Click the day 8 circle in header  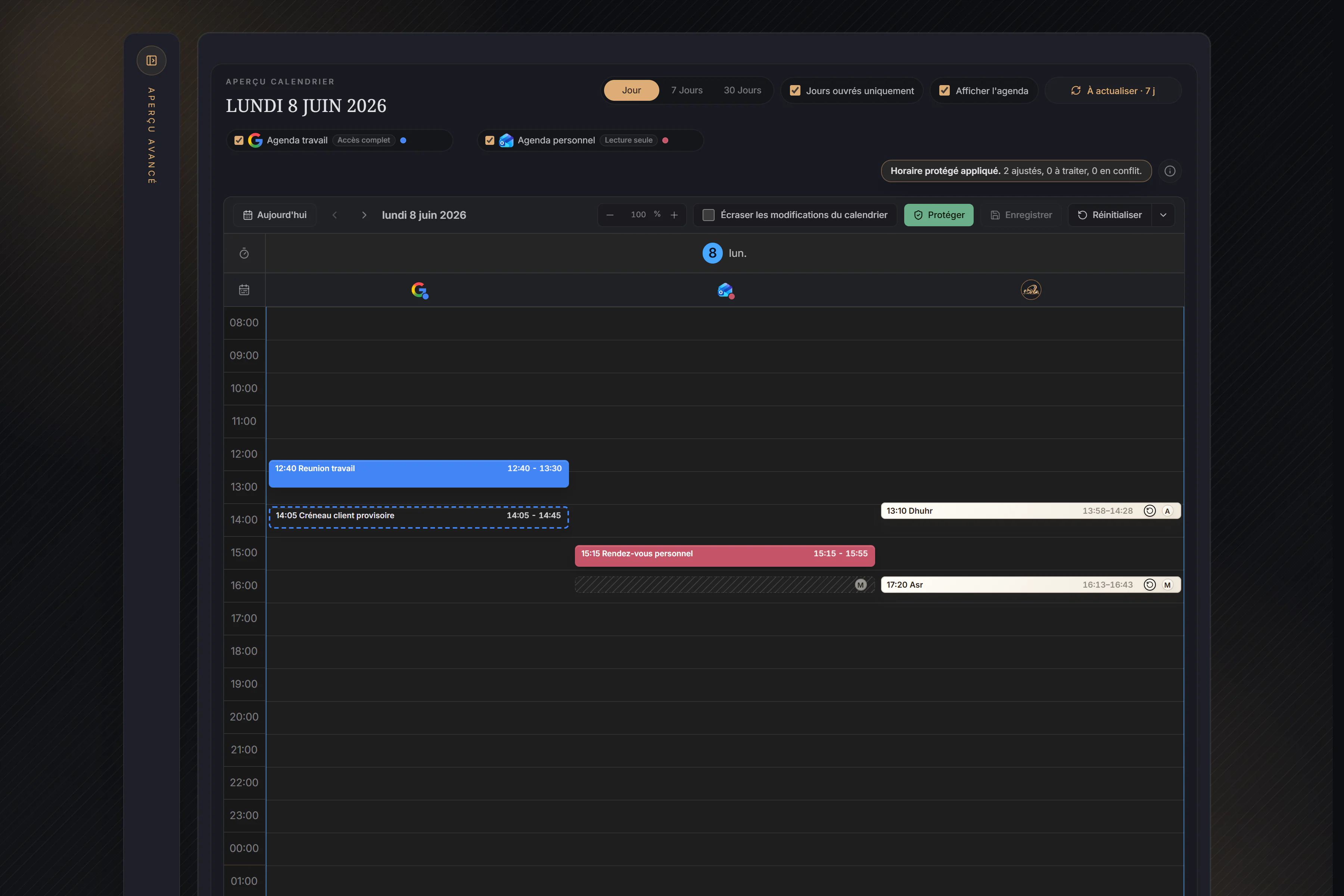coord(713,253)
